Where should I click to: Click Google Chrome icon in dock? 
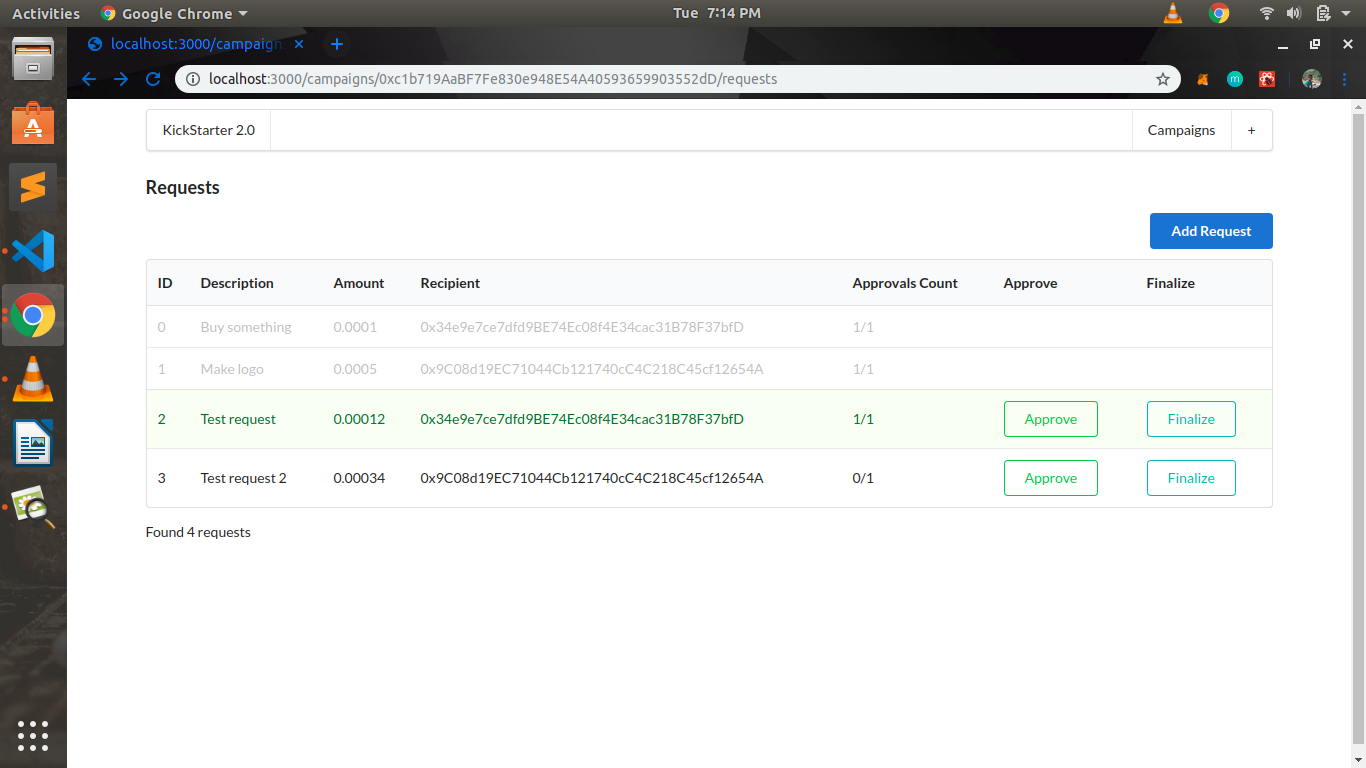(33, 315)
